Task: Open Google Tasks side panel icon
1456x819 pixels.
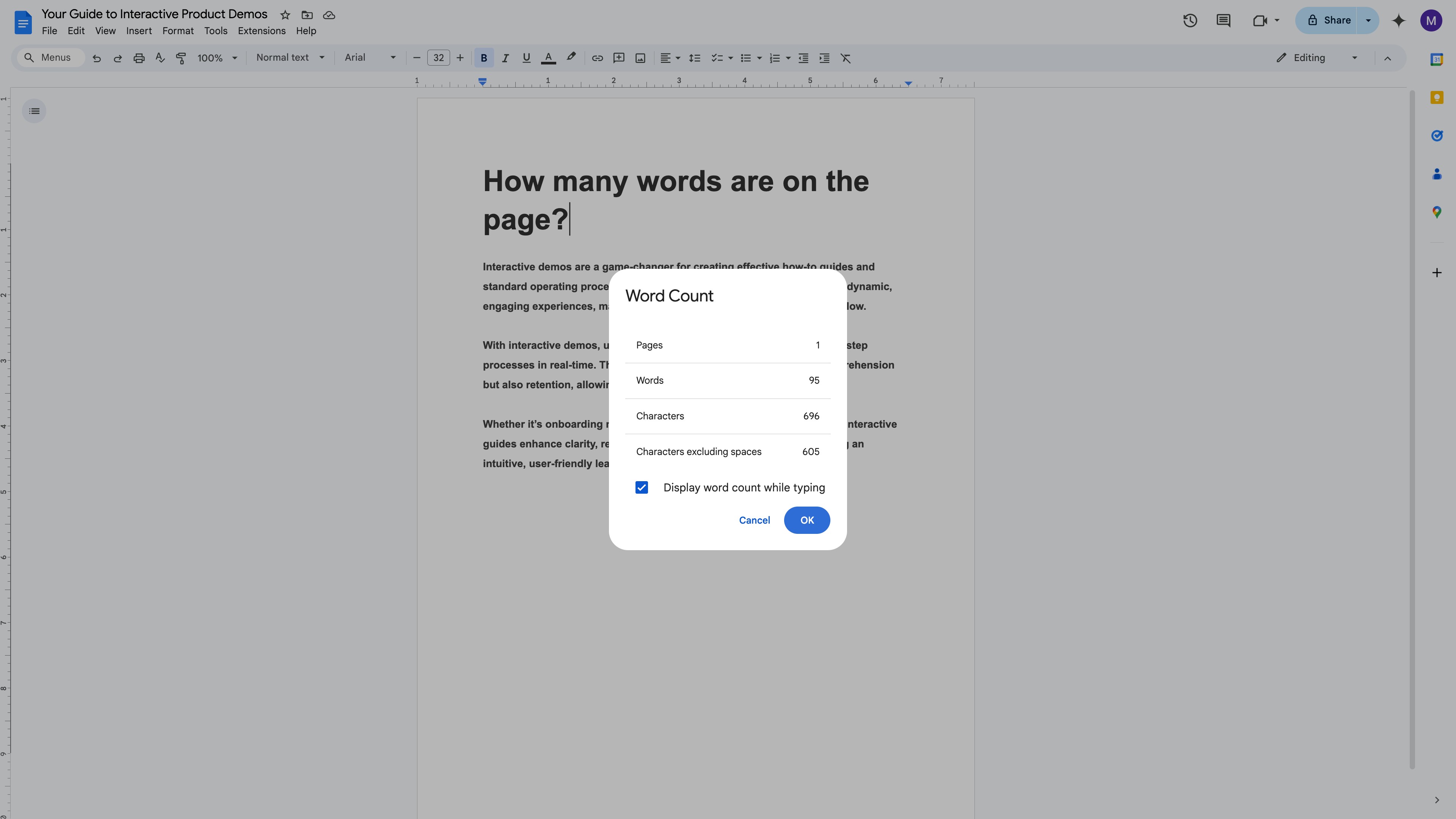Action: (x=1437, y=136)
